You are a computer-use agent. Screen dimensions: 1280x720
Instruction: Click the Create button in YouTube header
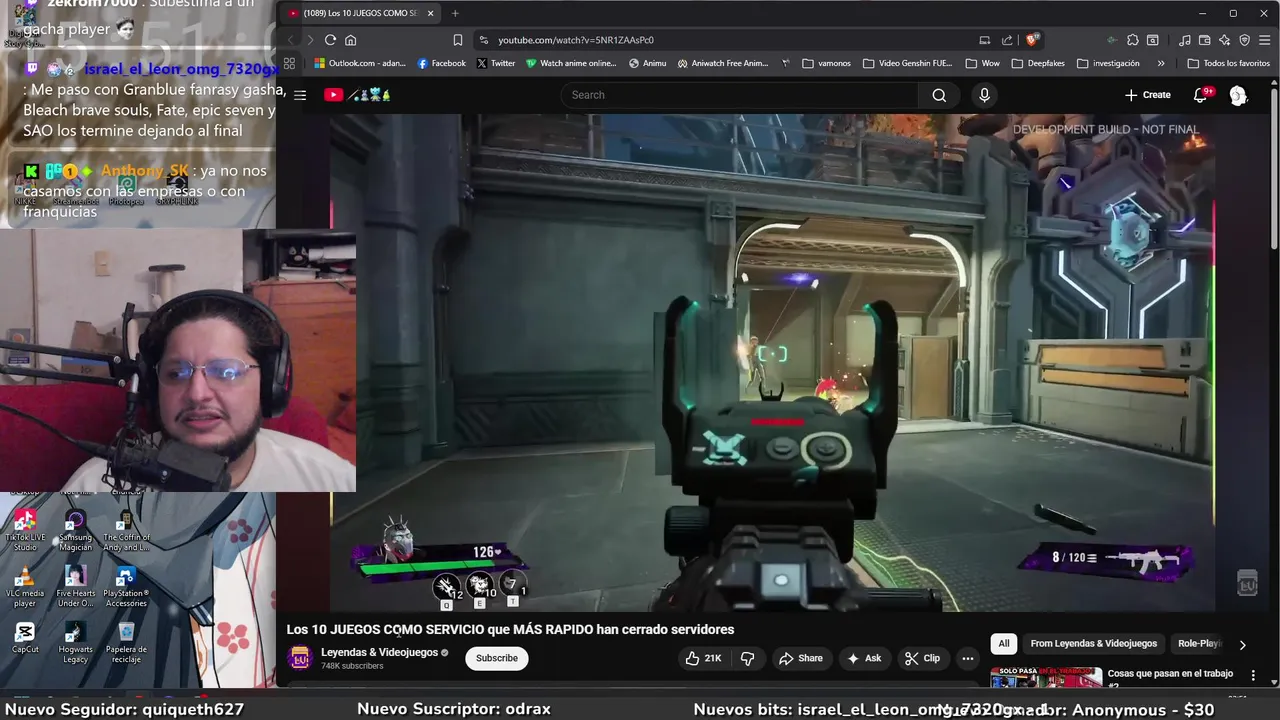click(x=1148, y=95)
